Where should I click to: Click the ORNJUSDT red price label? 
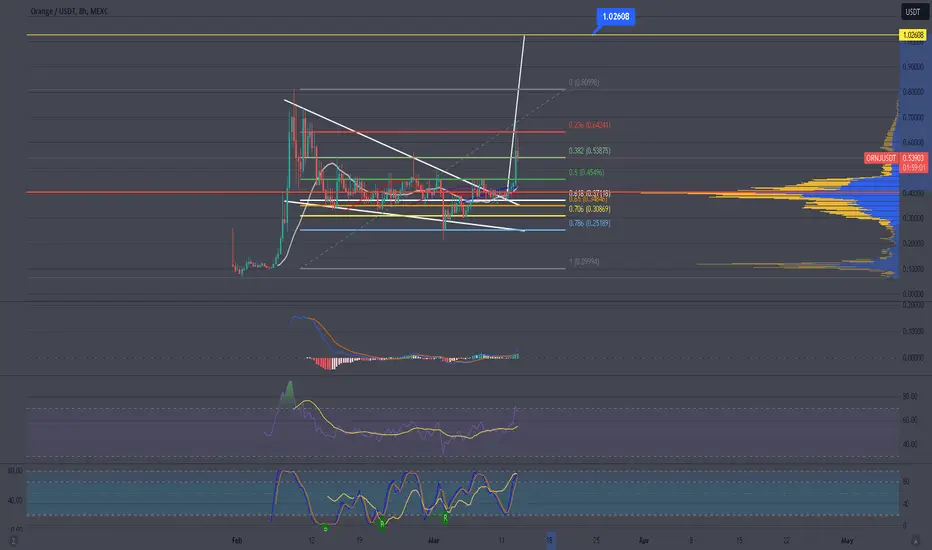point(880,158)
